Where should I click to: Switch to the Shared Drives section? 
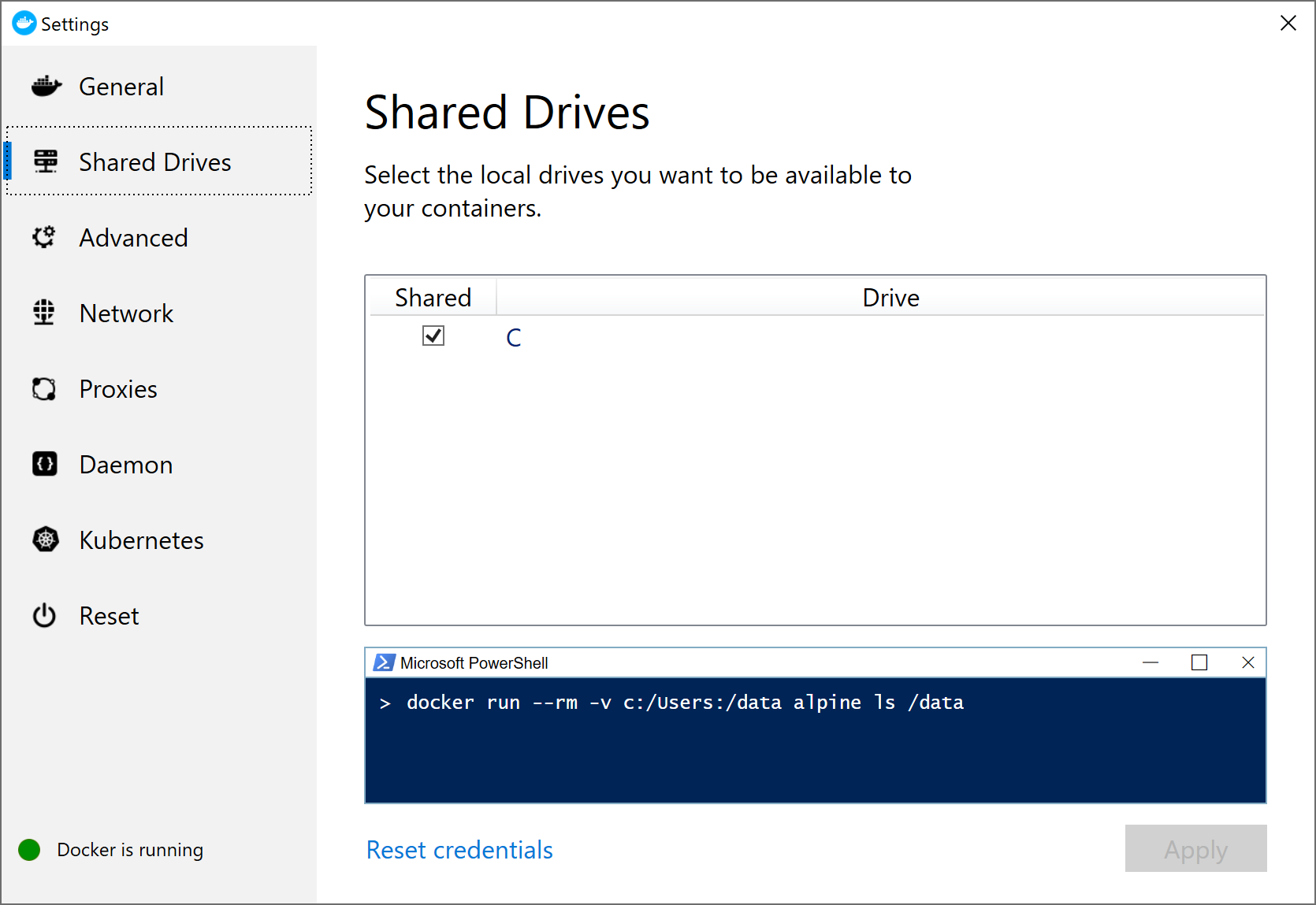tap(154, 161)
